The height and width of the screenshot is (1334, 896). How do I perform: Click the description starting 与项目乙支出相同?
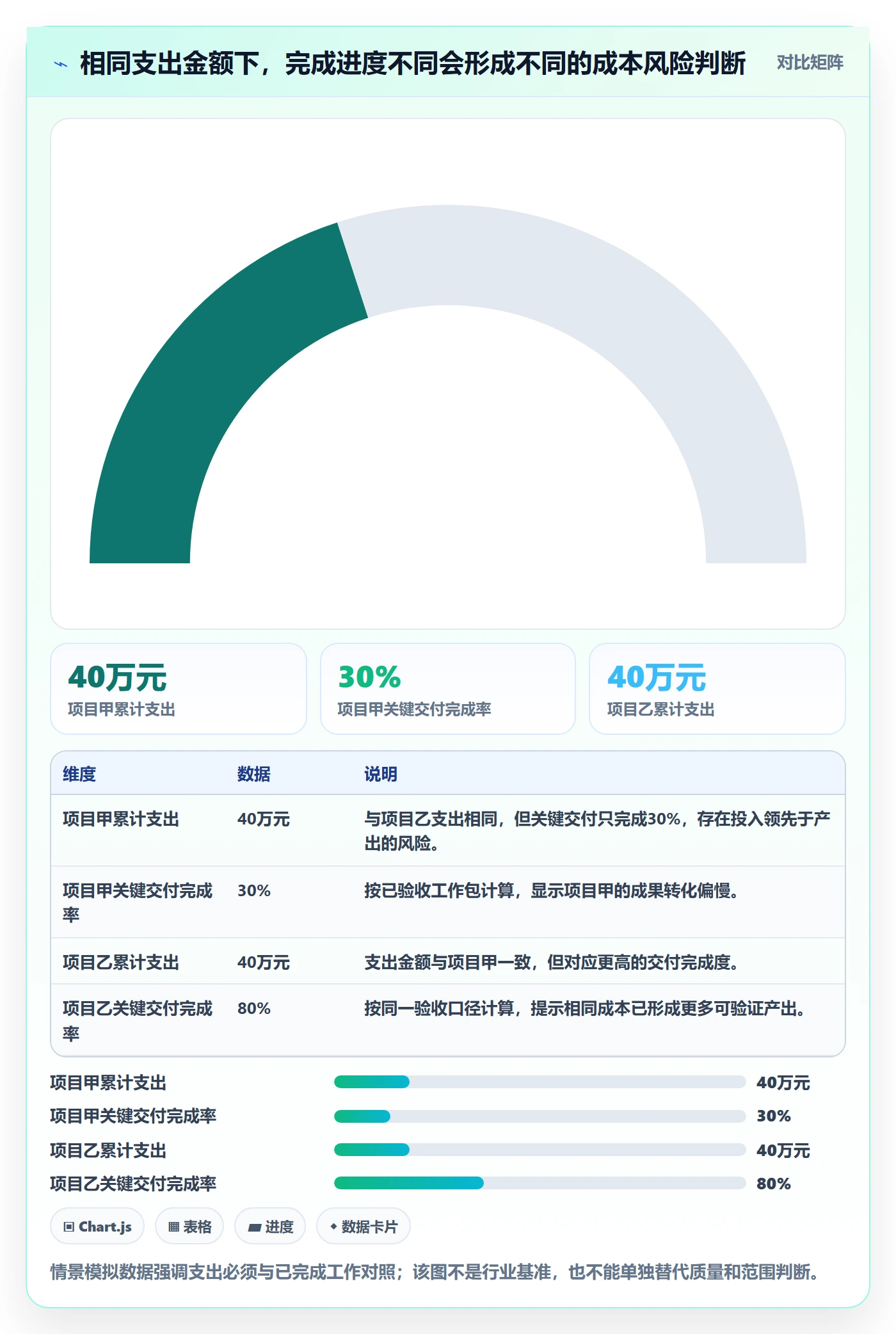coord(597,831)
